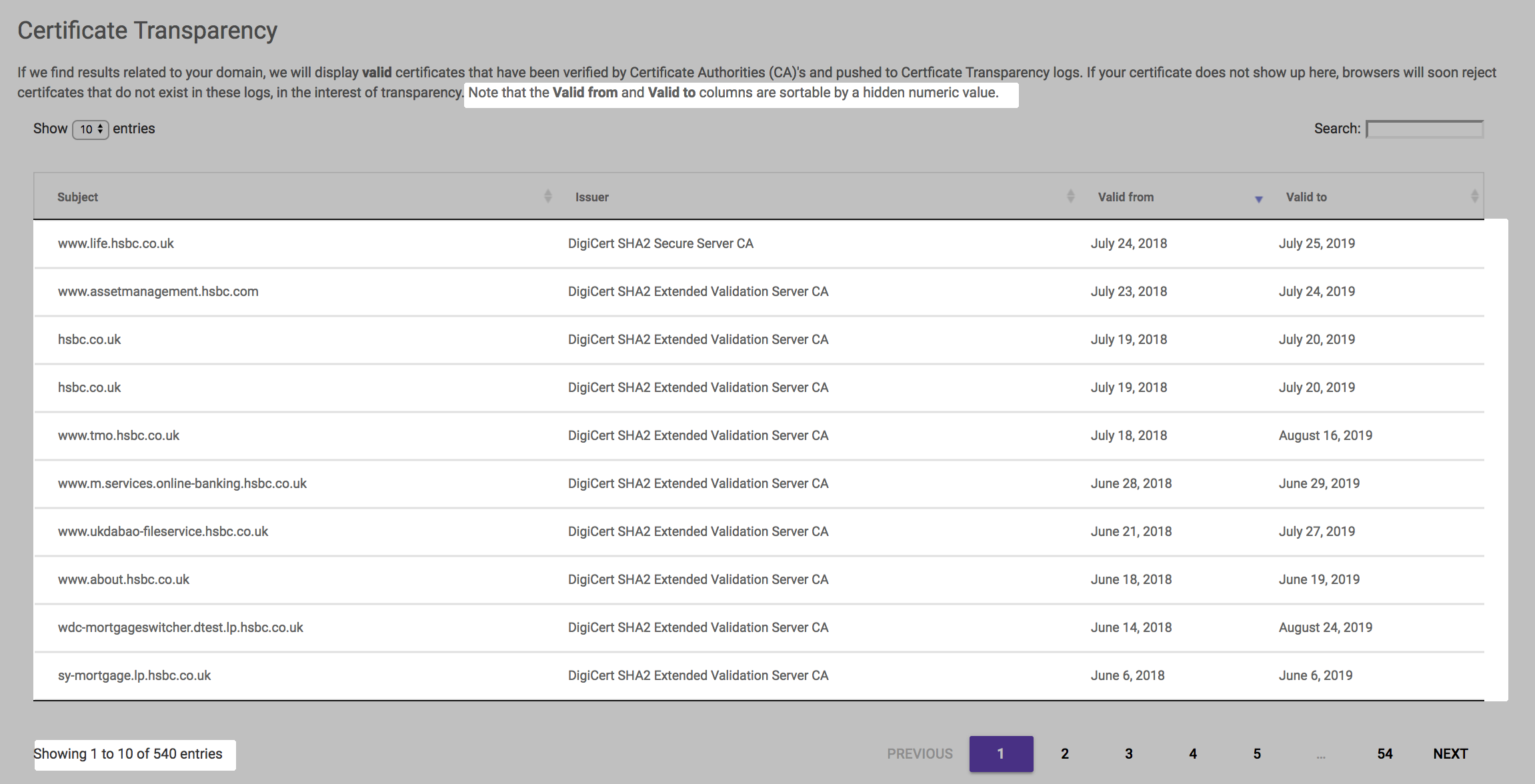The image size is (1535, 784).
Task: Select subject sy-mortgage.lp.hsbc.co.uk
Action: click(x=134, y=676)
